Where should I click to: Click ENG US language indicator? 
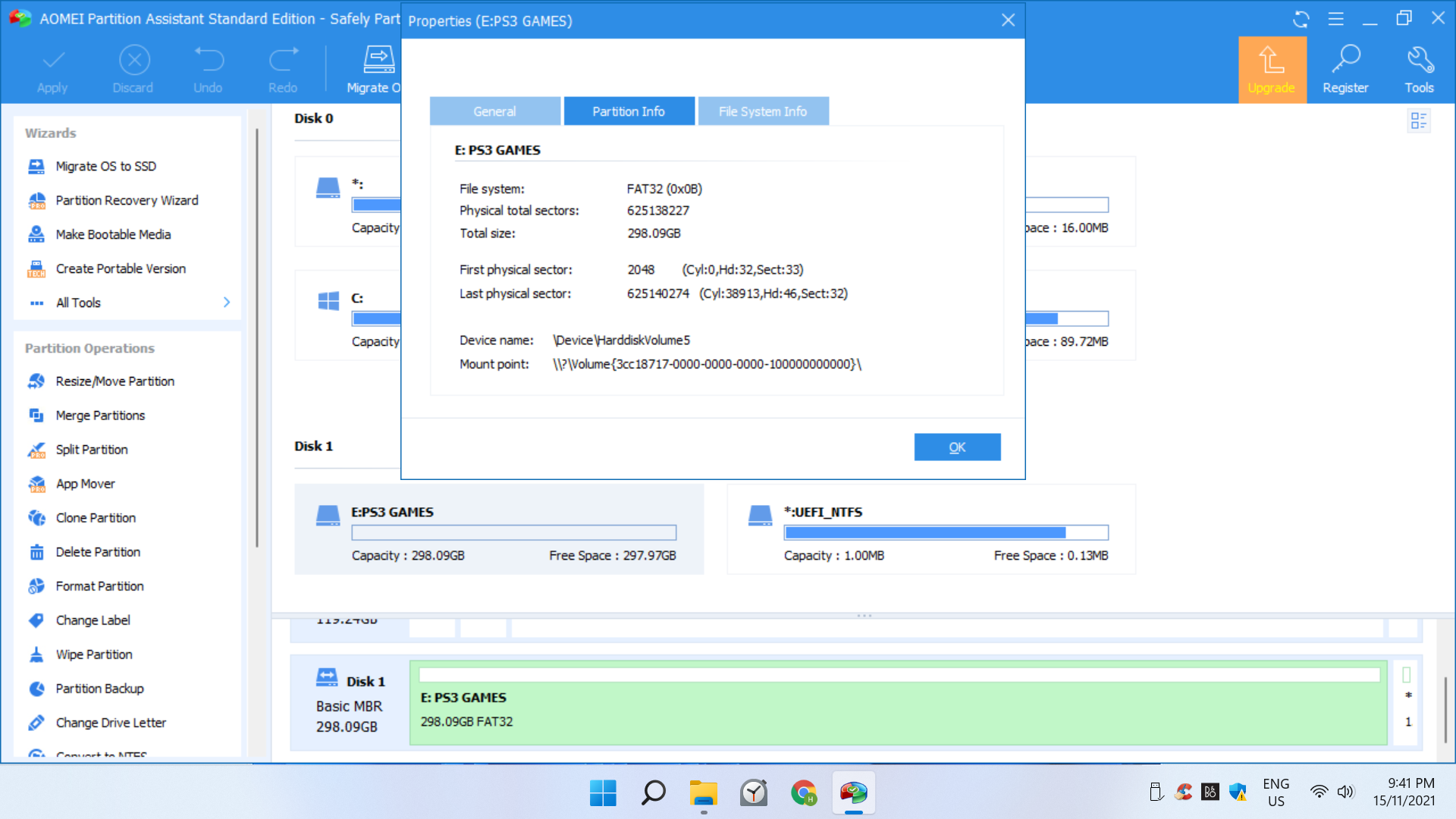(x=1276, y=792)
